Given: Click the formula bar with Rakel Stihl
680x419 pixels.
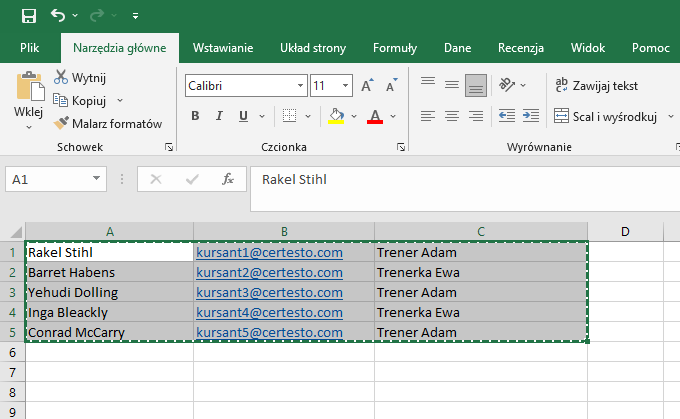Looking at the screenshot, I should [465, 189].
